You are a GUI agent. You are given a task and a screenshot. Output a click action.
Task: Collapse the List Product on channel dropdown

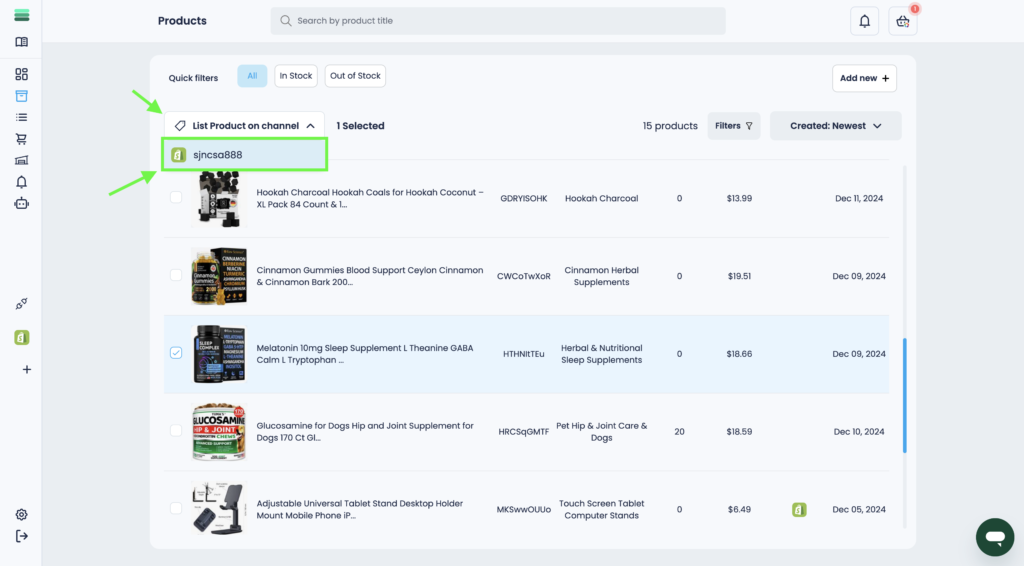[x=244, y=126]
